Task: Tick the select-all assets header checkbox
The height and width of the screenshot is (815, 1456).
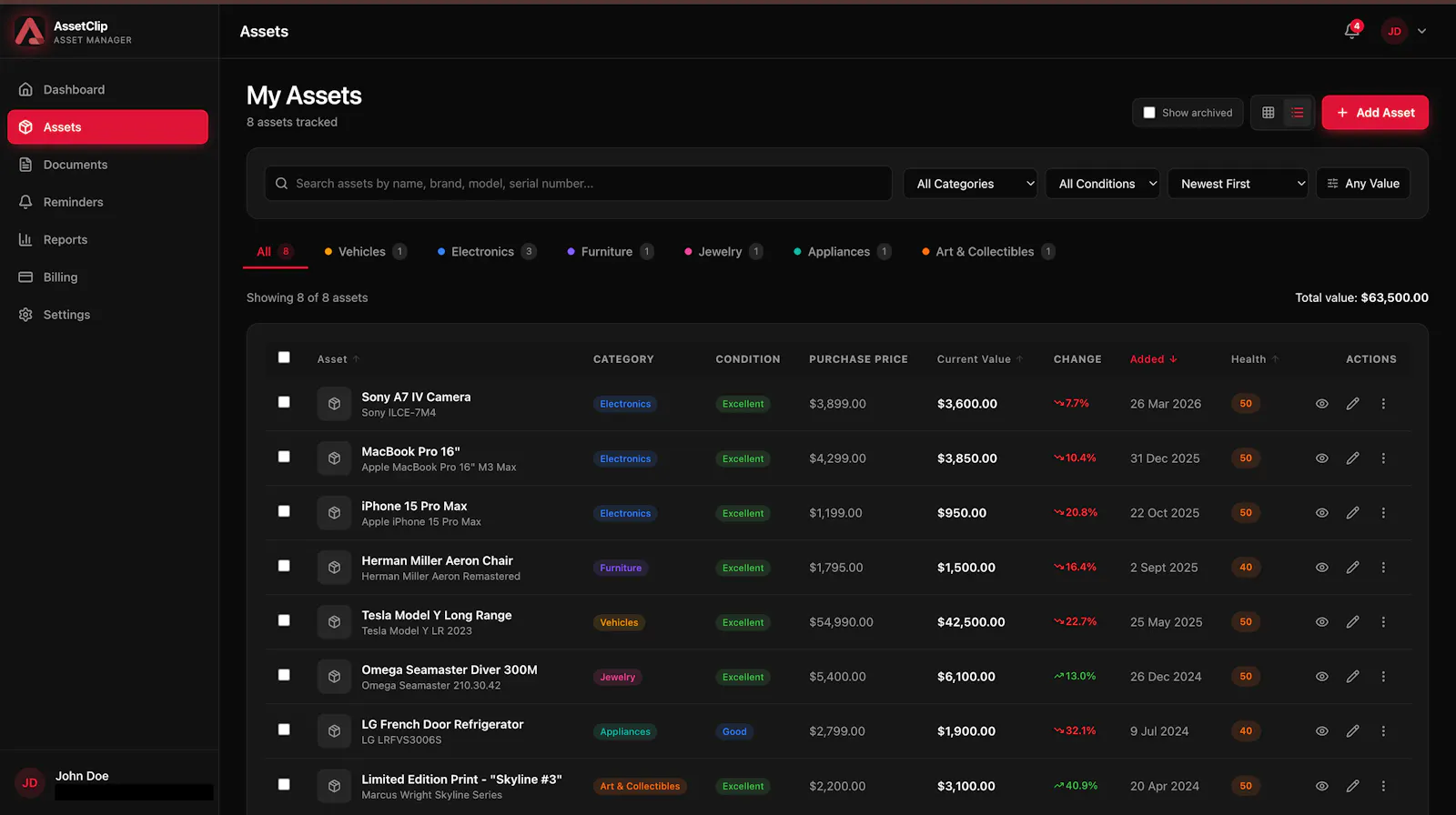Action: 284,357
